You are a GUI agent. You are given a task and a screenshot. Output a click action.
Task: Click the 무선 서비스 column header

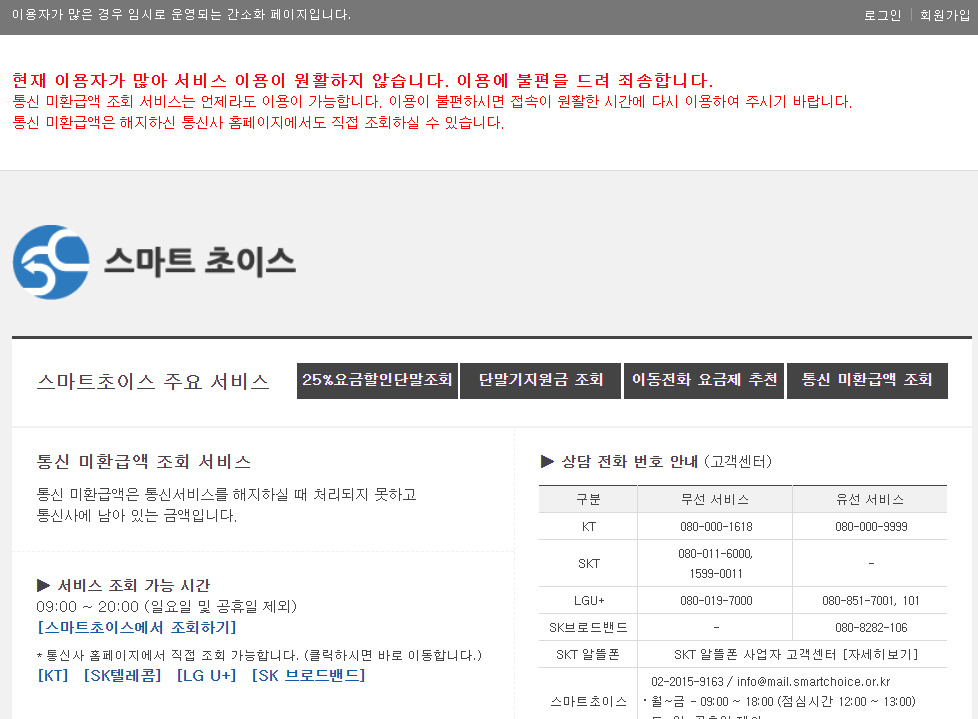[x=715, y=499]
